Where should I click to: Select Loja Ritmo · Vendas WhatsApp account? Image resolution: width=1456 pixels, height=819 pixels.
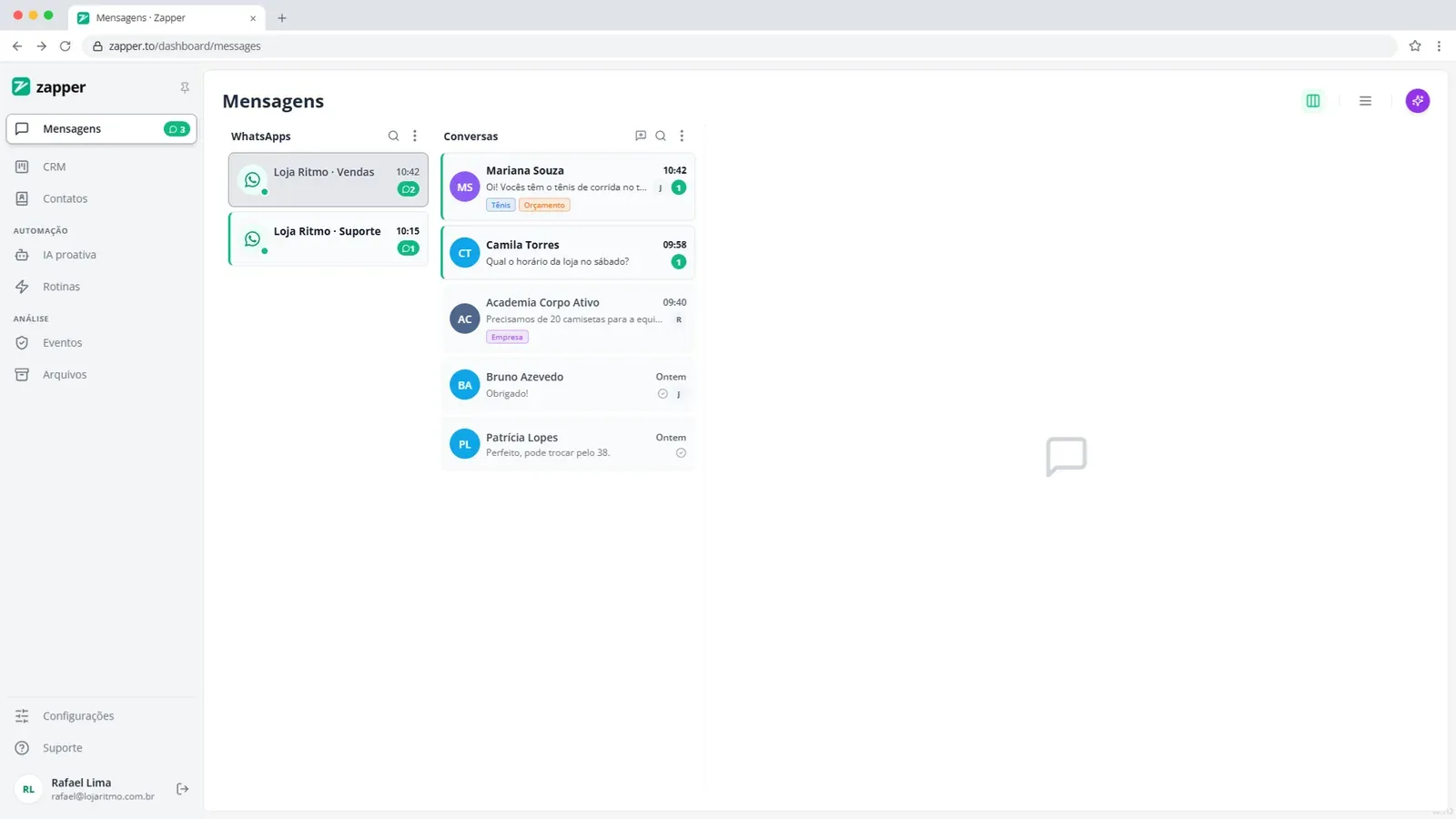pos(329,180)
